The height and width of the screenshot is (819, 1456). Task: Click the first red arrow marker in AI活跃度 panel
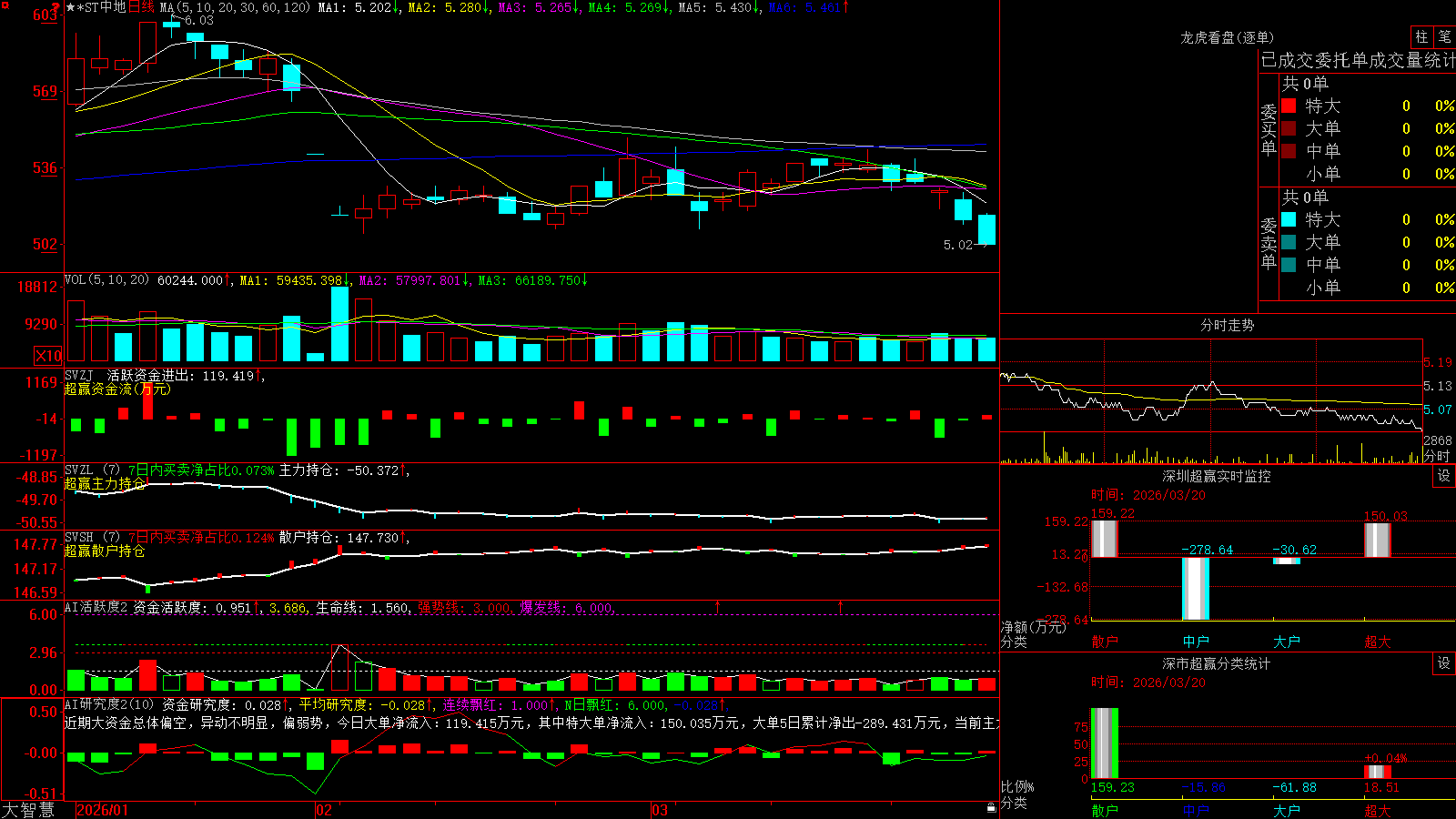click(x=718, y=606)
